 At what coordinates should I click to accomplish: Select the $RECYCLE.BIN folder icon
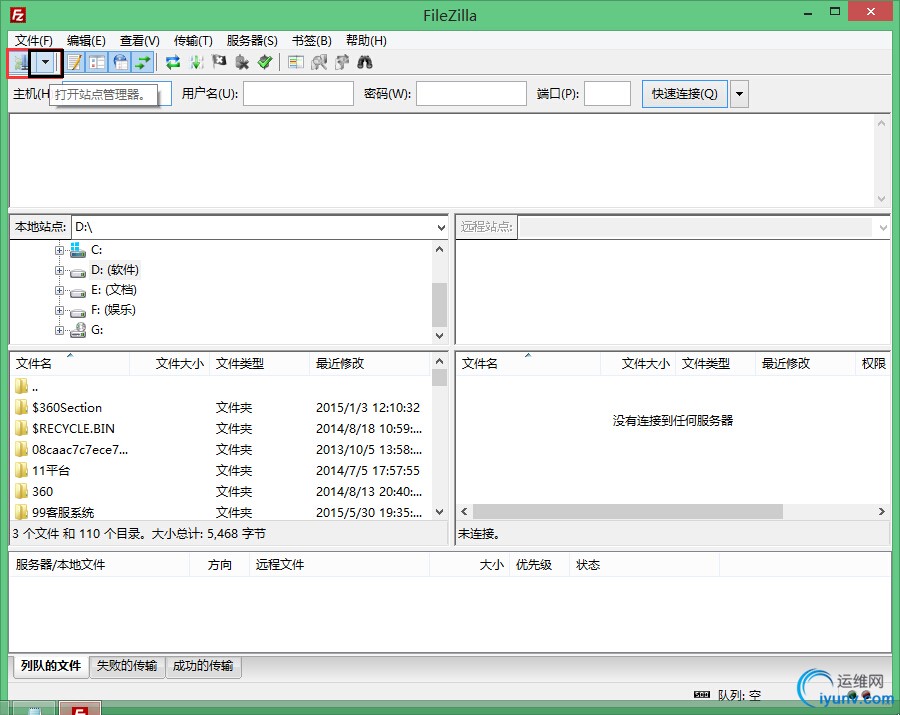click(x=21, y=428)
